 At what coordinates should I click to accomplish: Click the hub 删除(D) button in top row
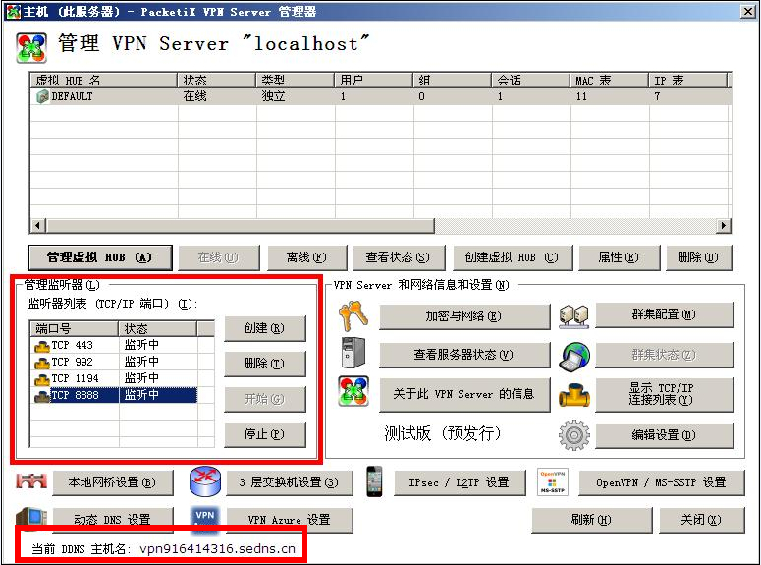(x=698, y=257)
